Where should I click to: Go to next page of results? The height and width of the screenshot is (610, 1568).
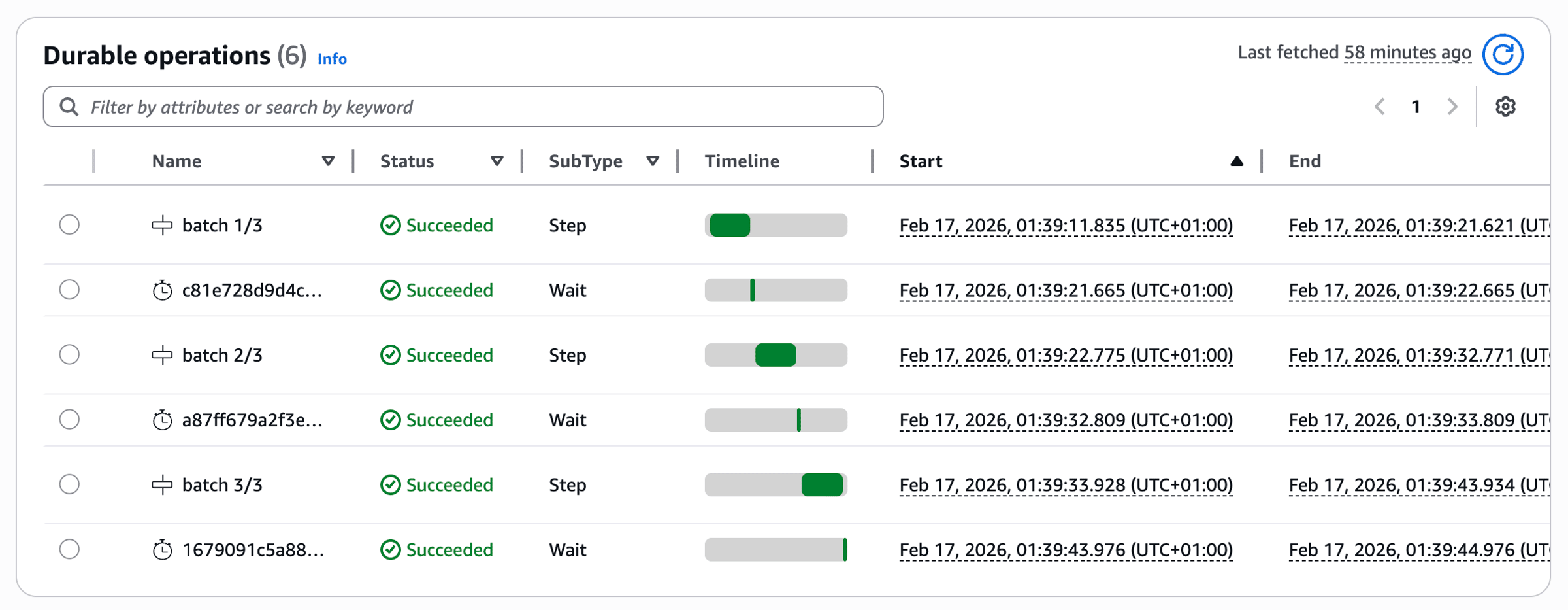1452,107
